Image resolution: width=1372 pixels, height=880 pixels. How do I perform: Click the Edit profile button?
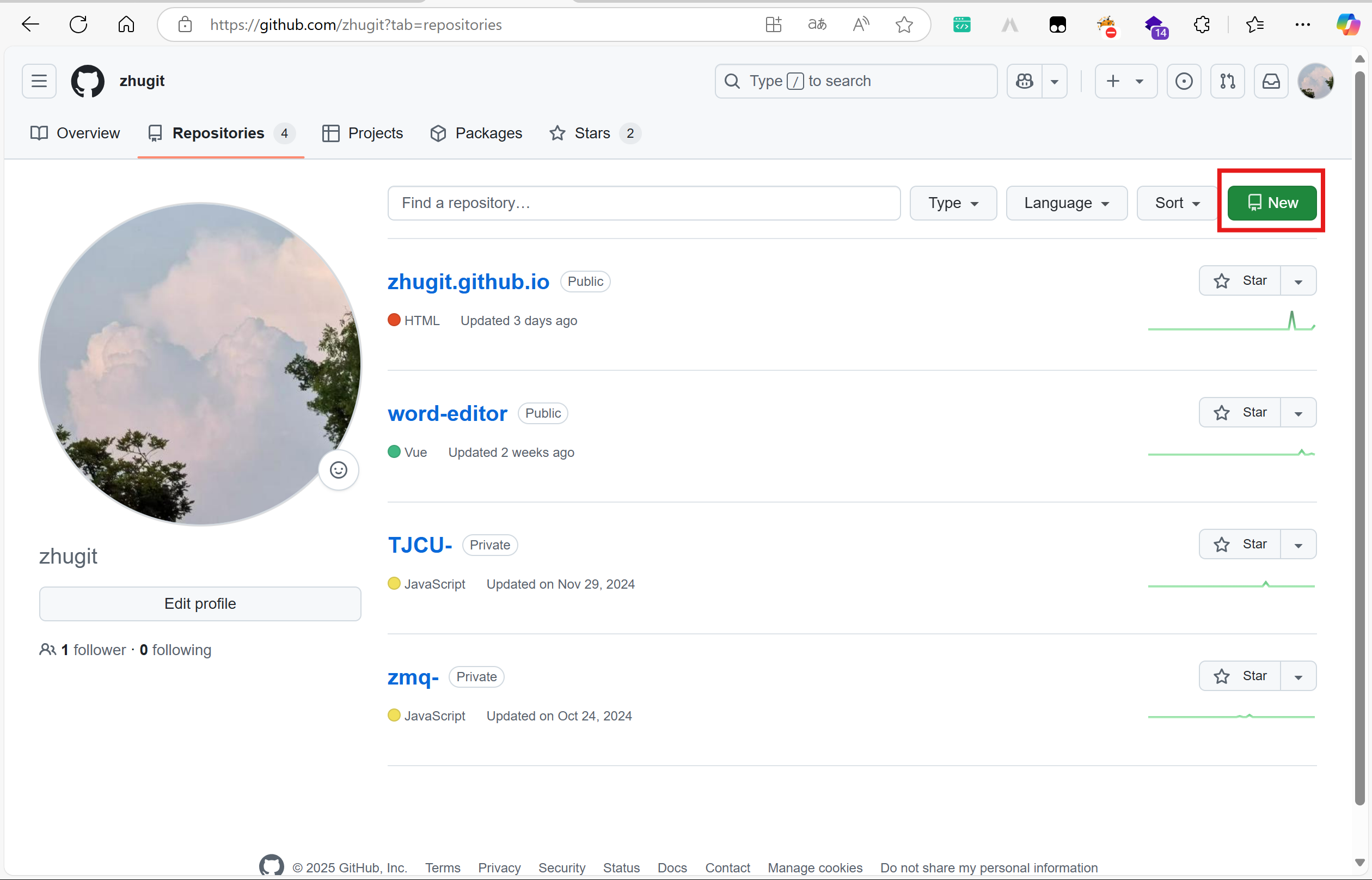[200, 603]
